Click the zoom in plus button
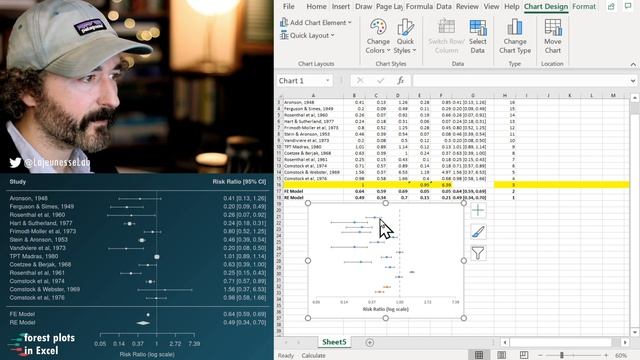640x360 pixels. [x=606, y=355]
